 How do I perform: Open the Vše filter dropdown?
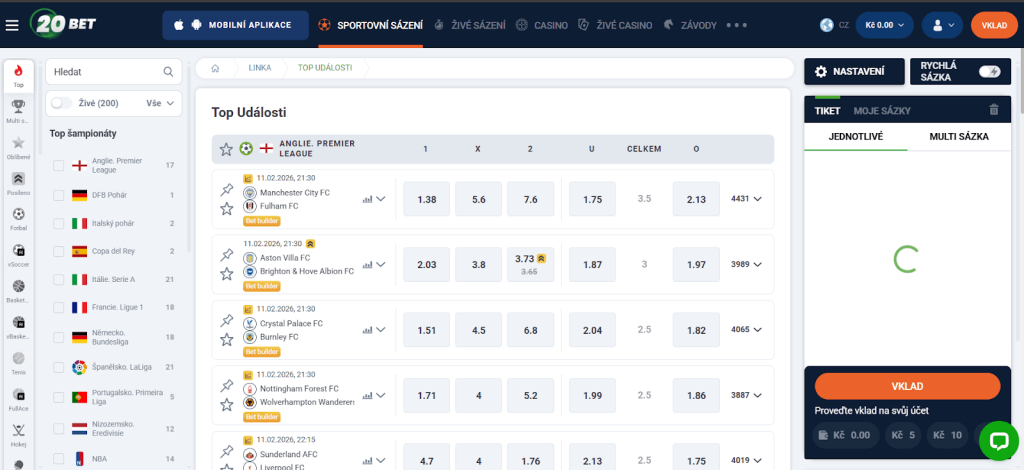tap(160, 103)
